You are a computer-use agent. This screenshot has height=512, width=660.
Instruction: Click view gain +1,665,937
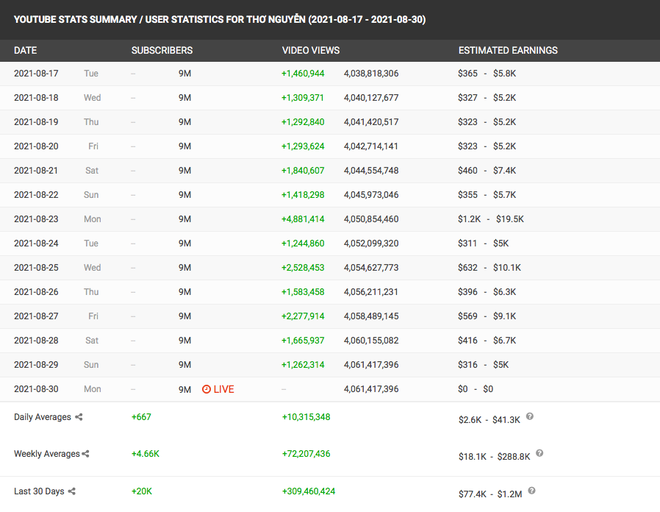[x=303, y=341]
